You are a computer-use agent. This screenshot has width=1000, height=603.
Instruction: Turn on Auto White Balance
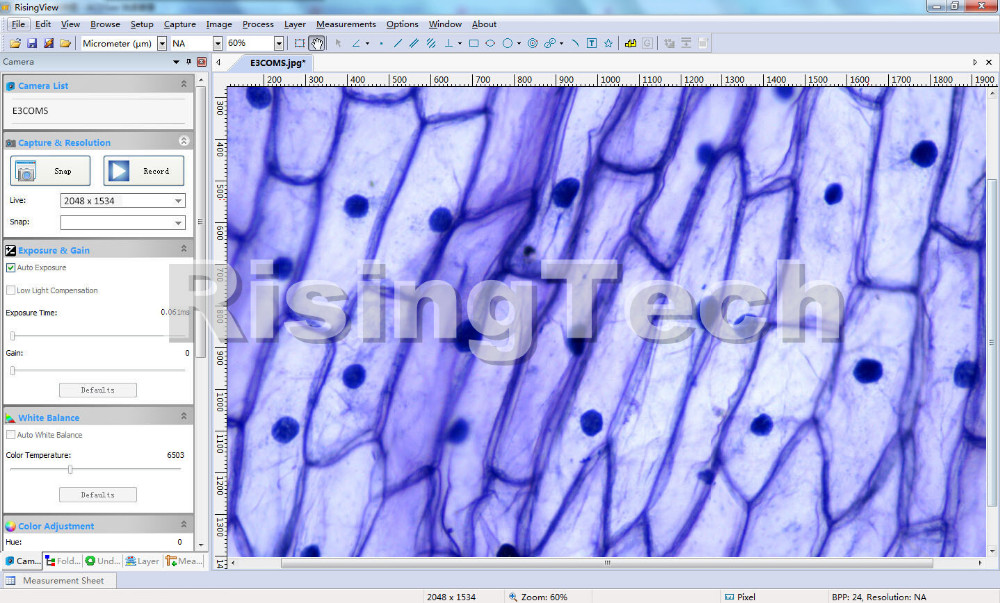[11, 435]
